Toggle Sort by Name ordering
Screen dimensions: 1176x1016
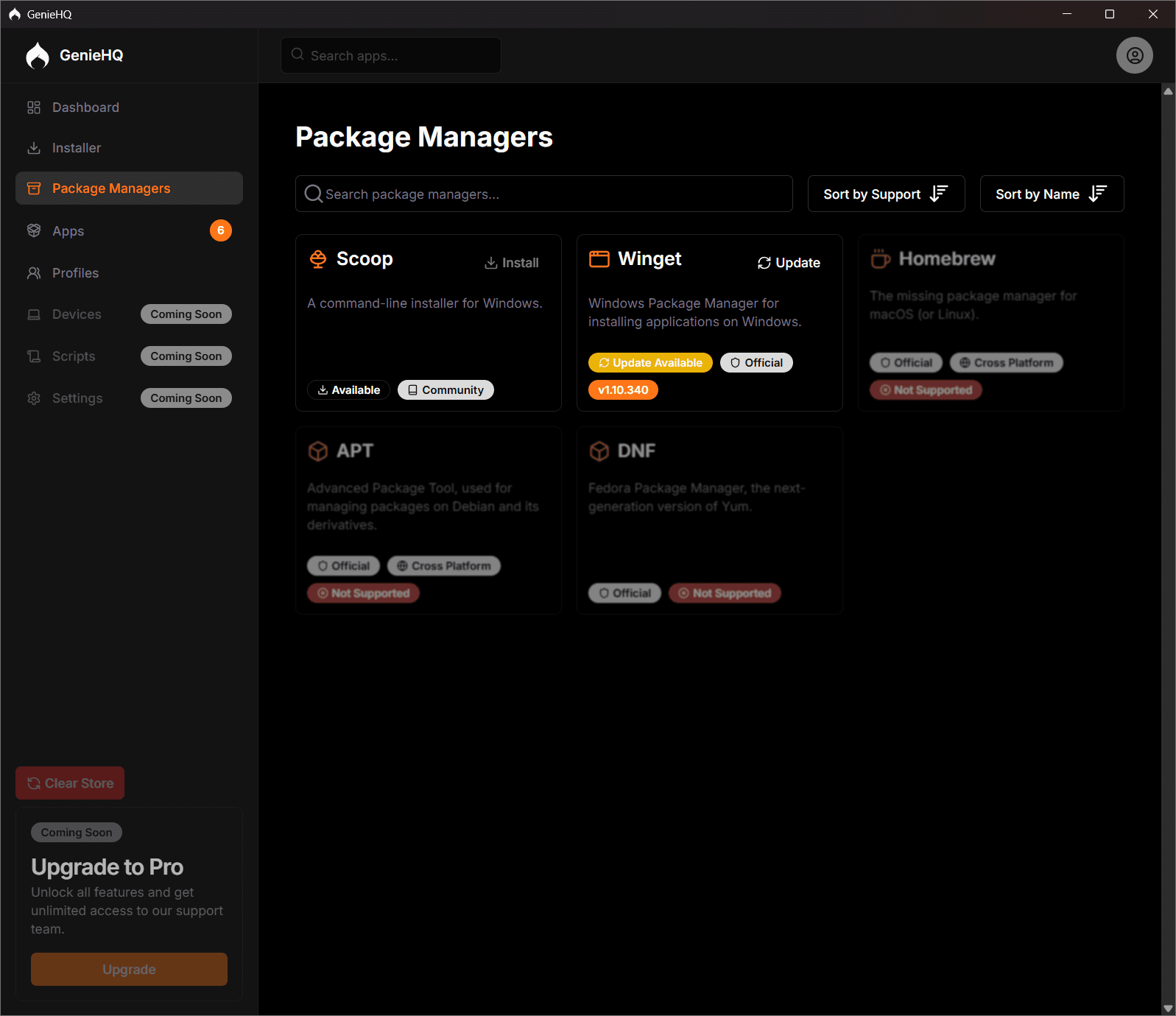click(x=1051, y=194)
